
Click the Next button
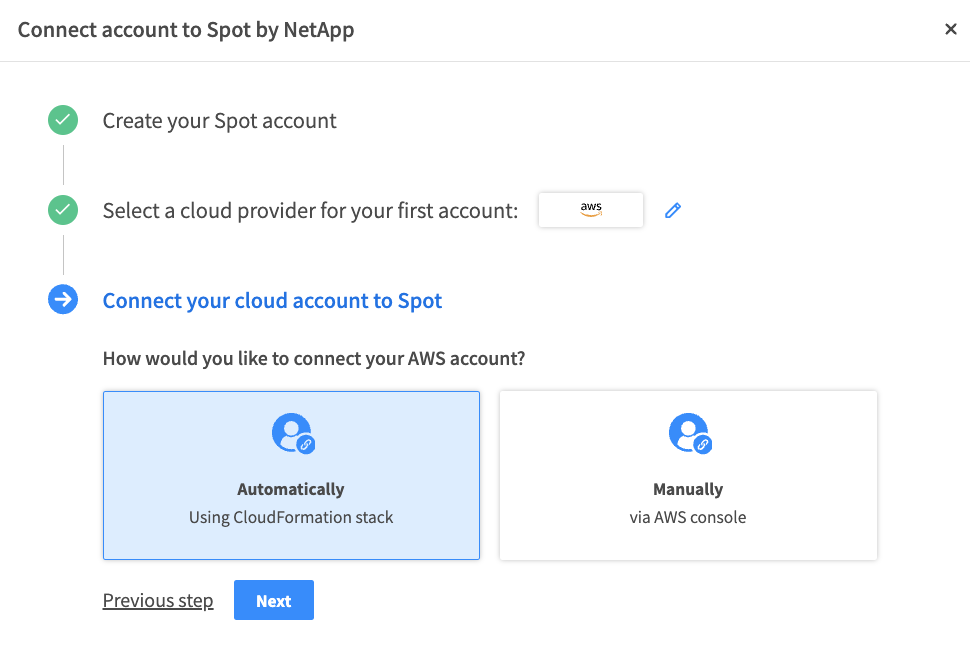(273, 600)
